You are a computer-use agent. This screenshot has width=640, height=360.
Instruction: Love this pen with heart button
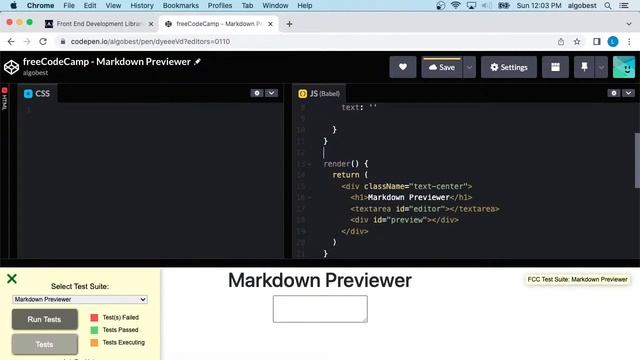tap(402, 67)
